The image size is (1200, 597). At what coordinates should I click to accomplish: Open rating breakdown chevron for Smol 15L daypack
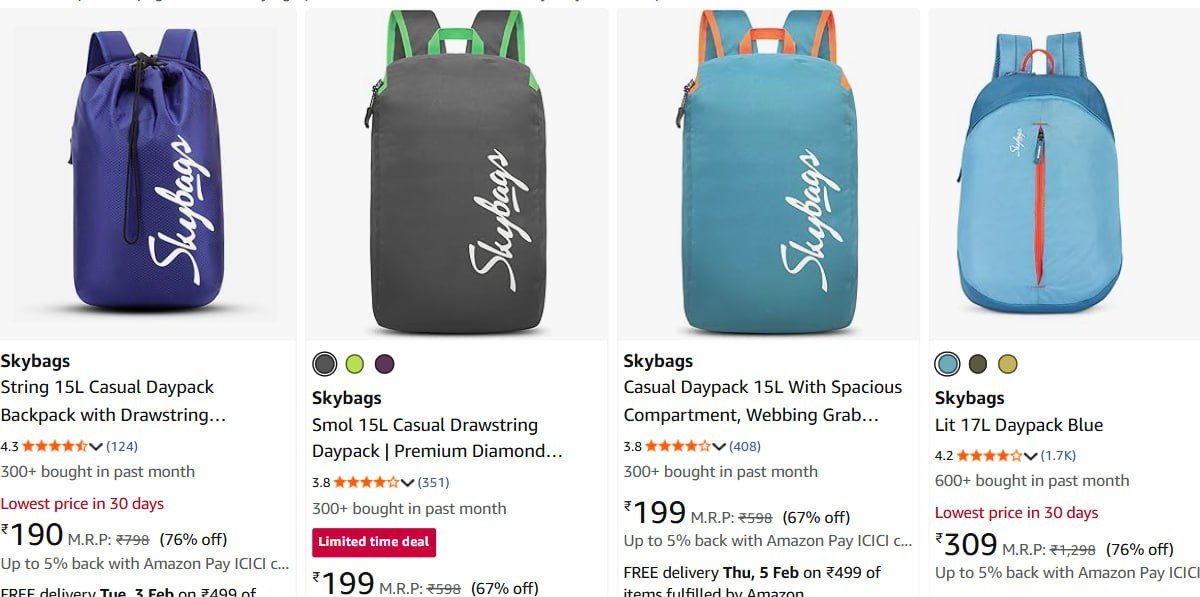click(x=407, y=483)
